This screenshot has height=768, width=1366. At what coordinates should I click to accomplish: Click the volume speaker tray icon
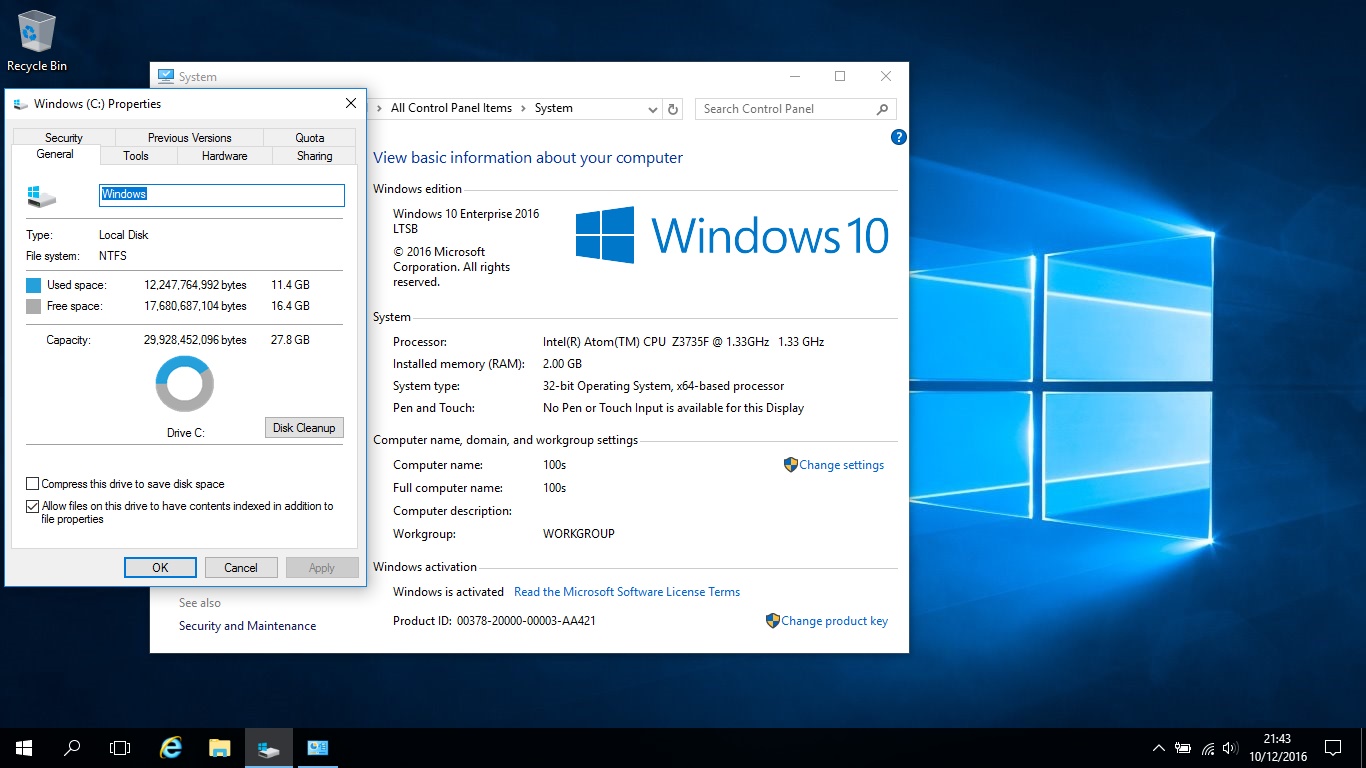1231,748
